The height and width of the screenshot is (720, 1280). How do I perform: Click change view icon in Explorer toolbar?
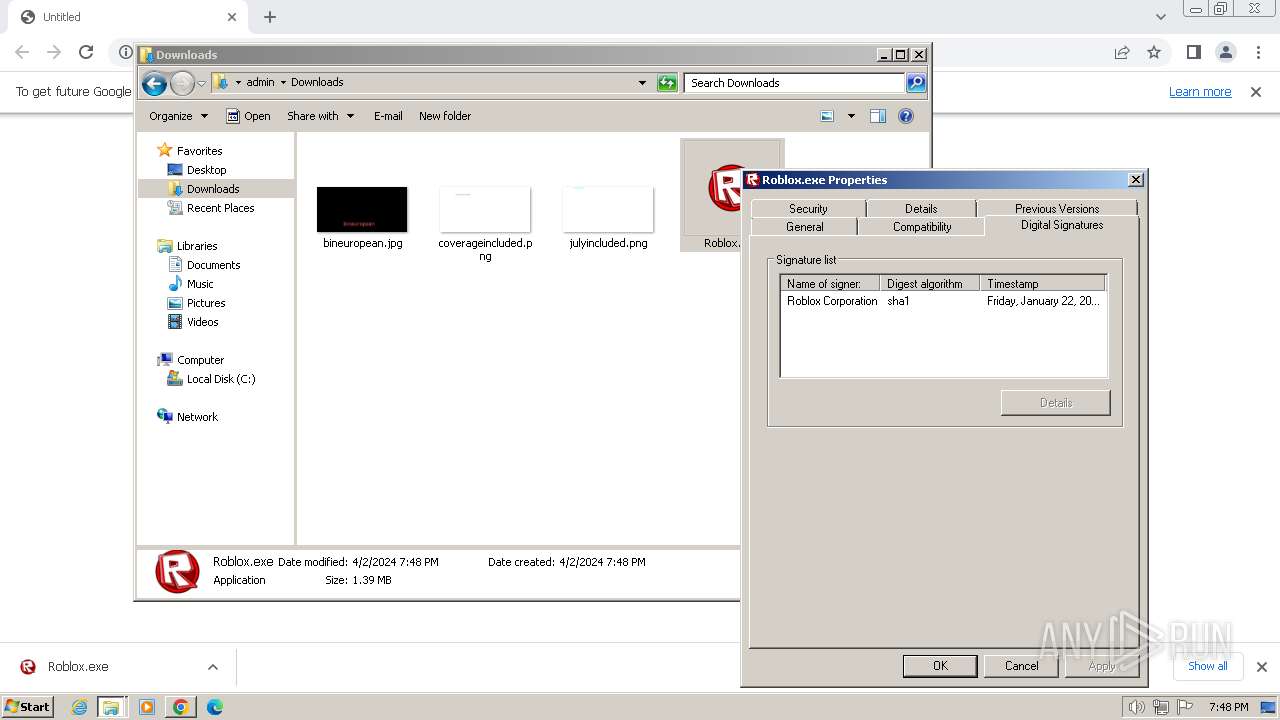pos(827,116)
